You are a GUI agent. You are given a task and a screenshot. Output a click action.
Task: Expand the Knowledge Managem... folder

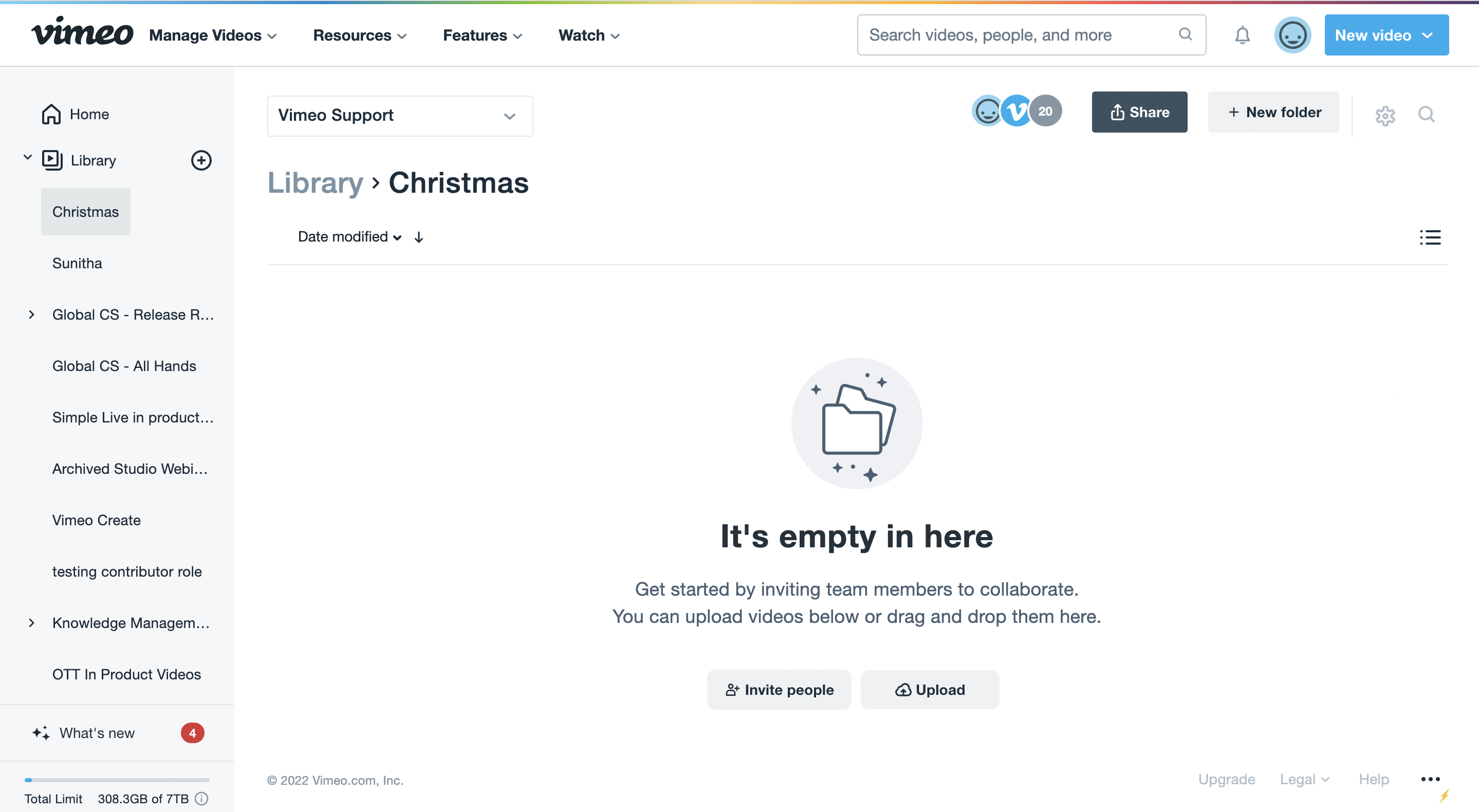29,622
